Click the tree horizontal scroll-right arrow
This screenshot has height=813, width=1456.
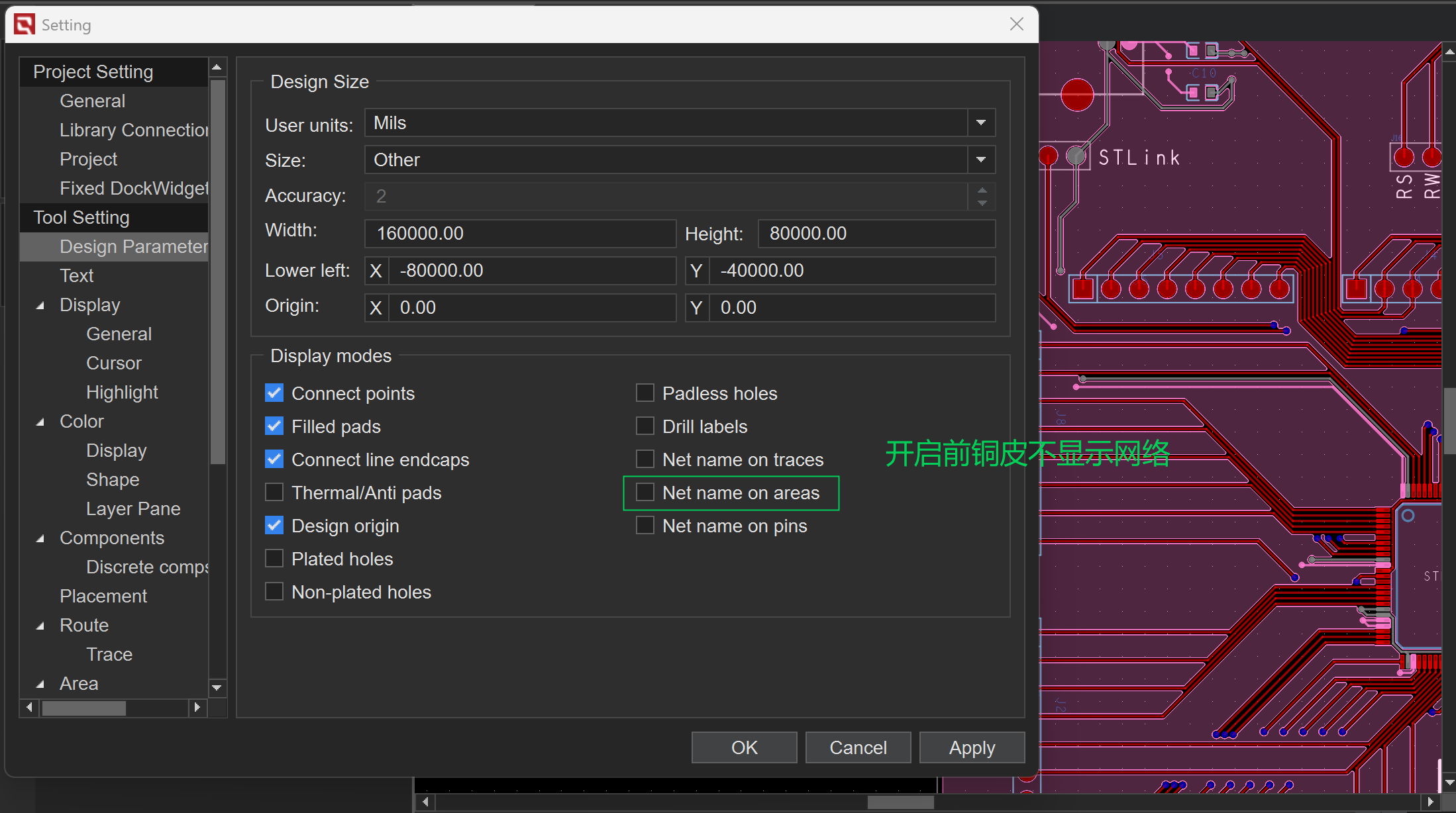point(197,707)
